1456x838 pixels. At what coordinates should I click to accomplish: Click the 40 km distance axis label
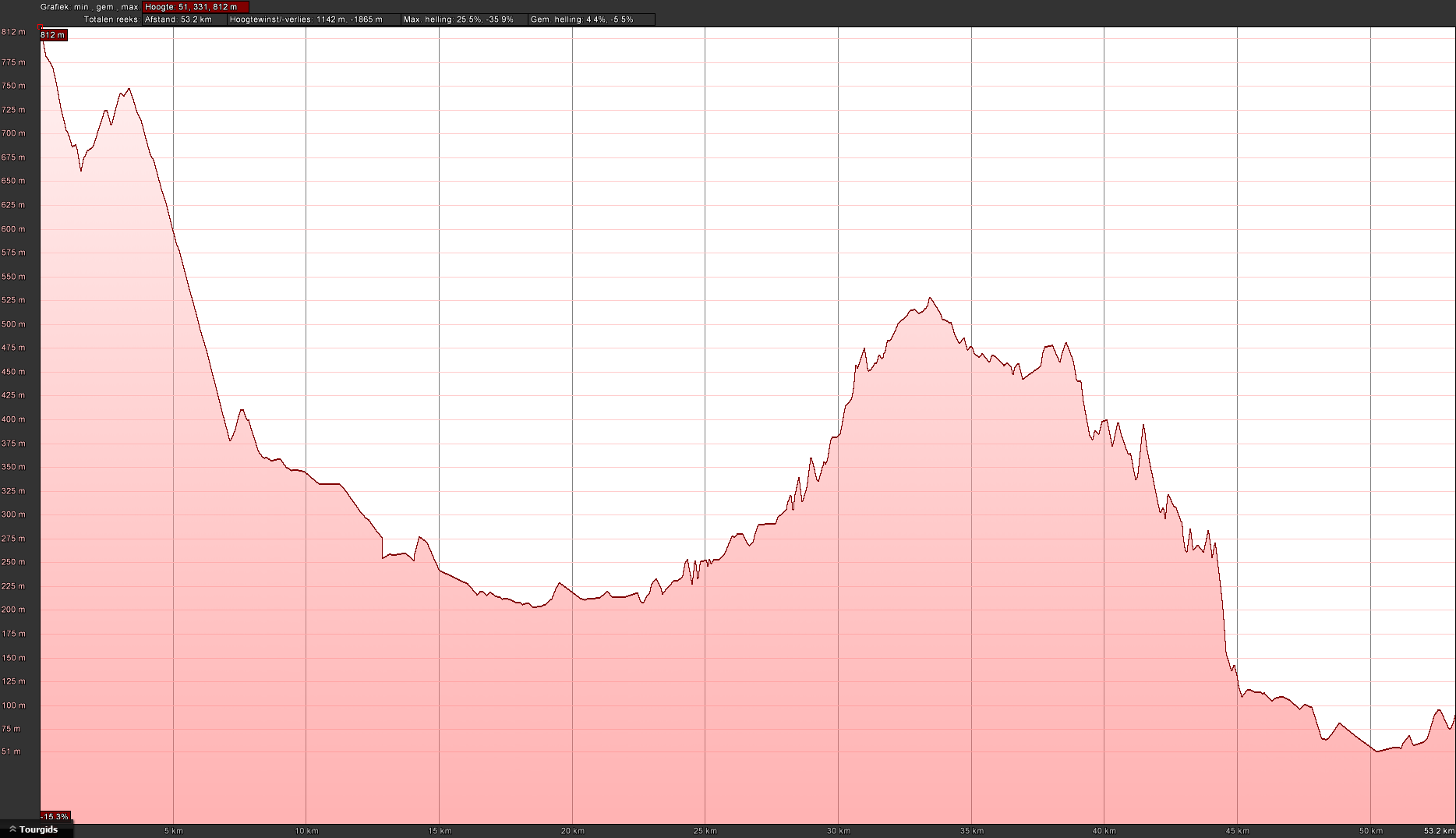click(1104, 831)
